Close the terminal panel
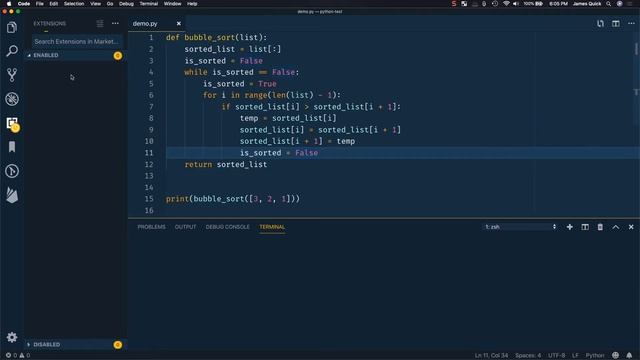Image resolution: width=640 pixels, height=360 pixels. [x=631, y=227]
